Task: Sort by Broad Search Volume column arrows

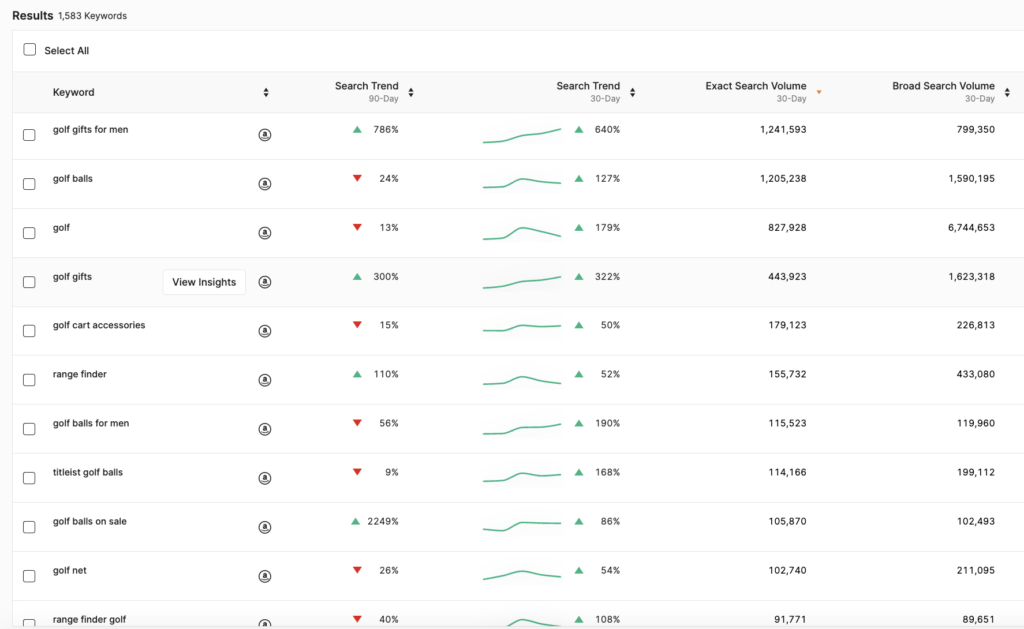Action: 1005,93
